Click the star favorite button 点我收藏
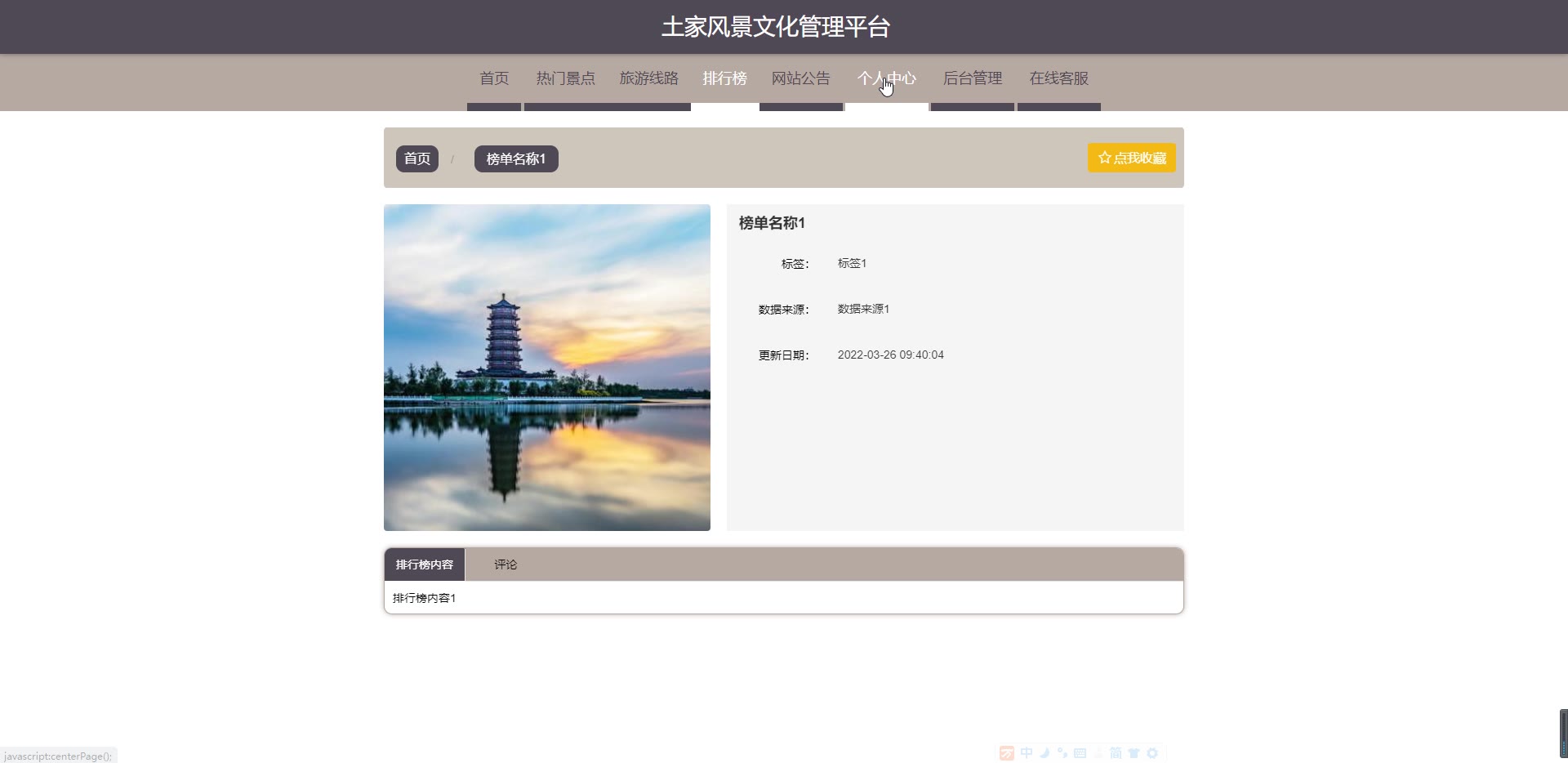The width and height of the screenshot is (1568, 763). click(1131, 158)
